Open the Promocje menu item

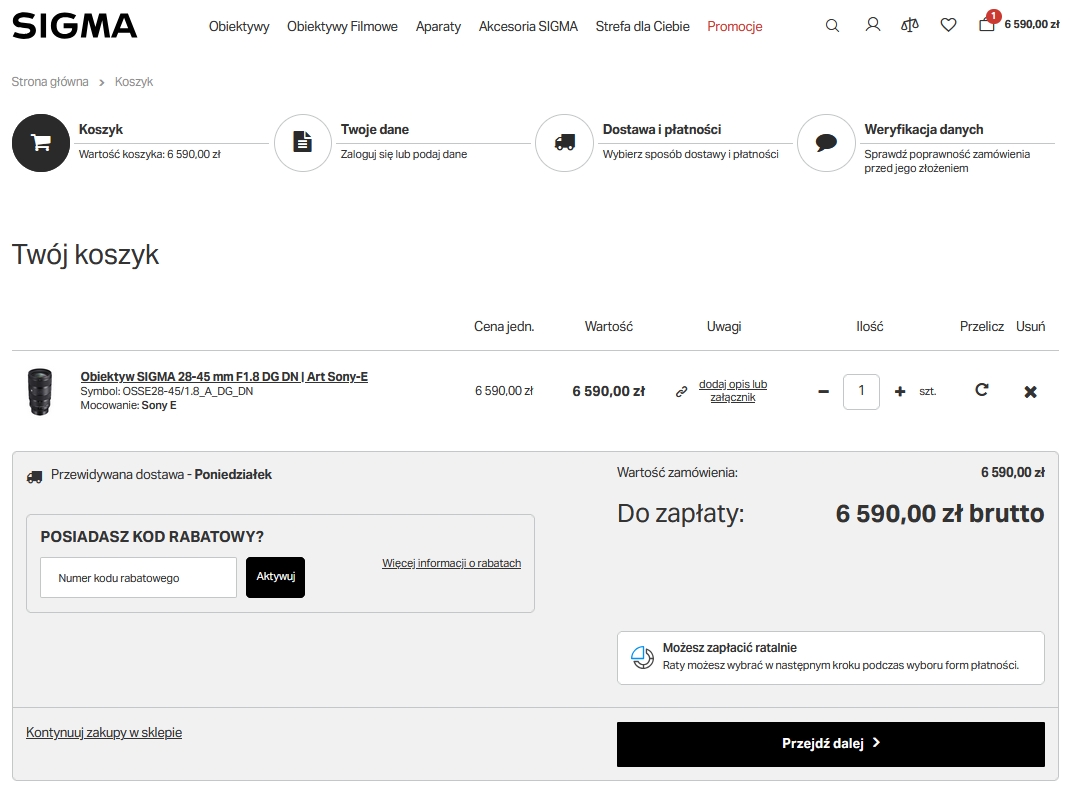coord(734,27)
